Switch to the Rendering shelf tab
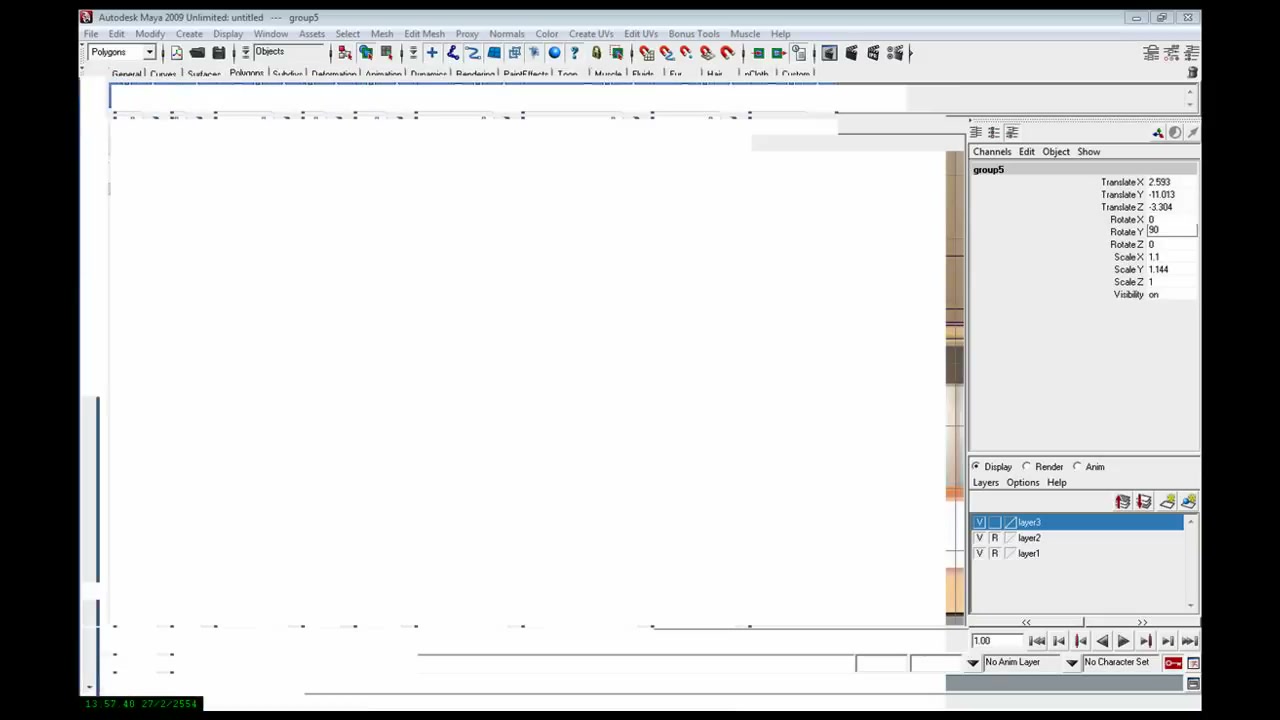Screen dimensions: 1280x720 [475, 74]
